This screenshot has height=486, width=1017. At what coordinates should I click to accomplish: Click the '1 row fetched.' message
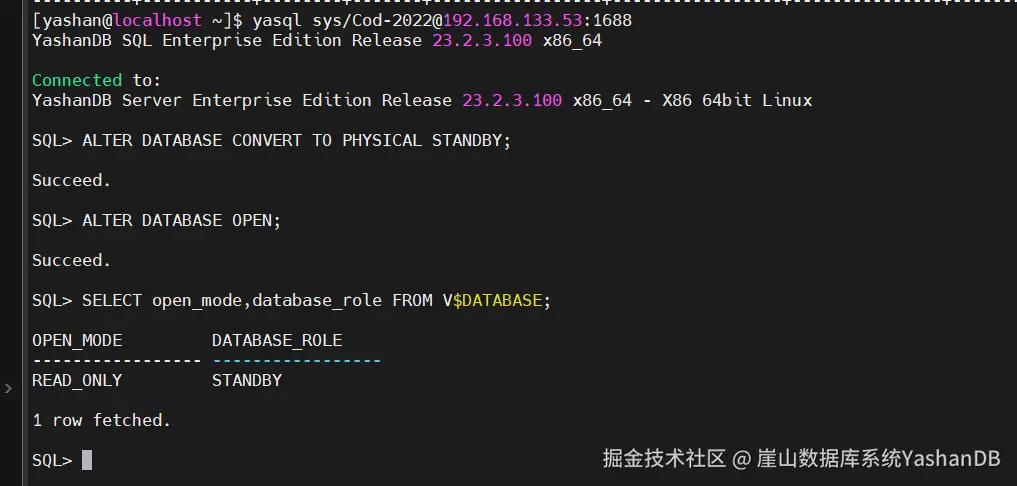click(x=102, y=420)
